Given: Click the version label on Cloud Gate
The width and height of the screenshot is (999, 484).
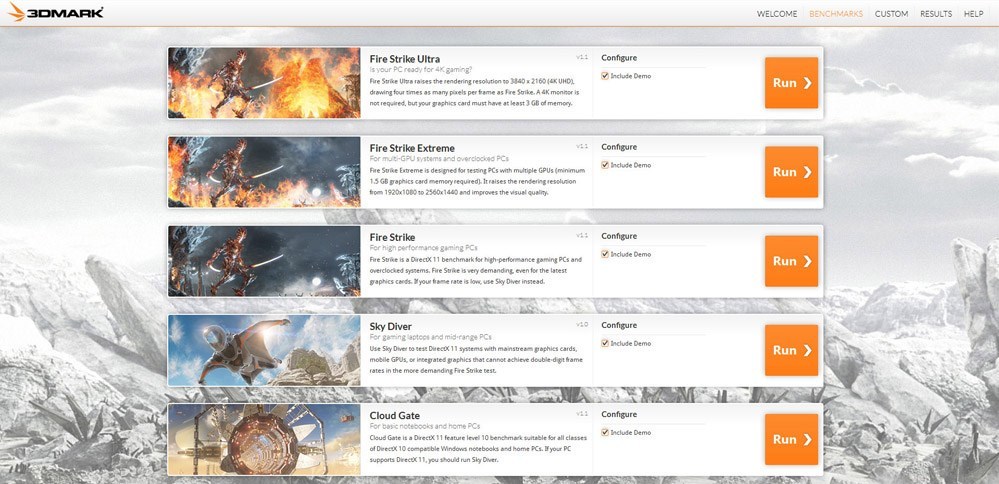Looking at the screenshot, I should coord(582,413).
